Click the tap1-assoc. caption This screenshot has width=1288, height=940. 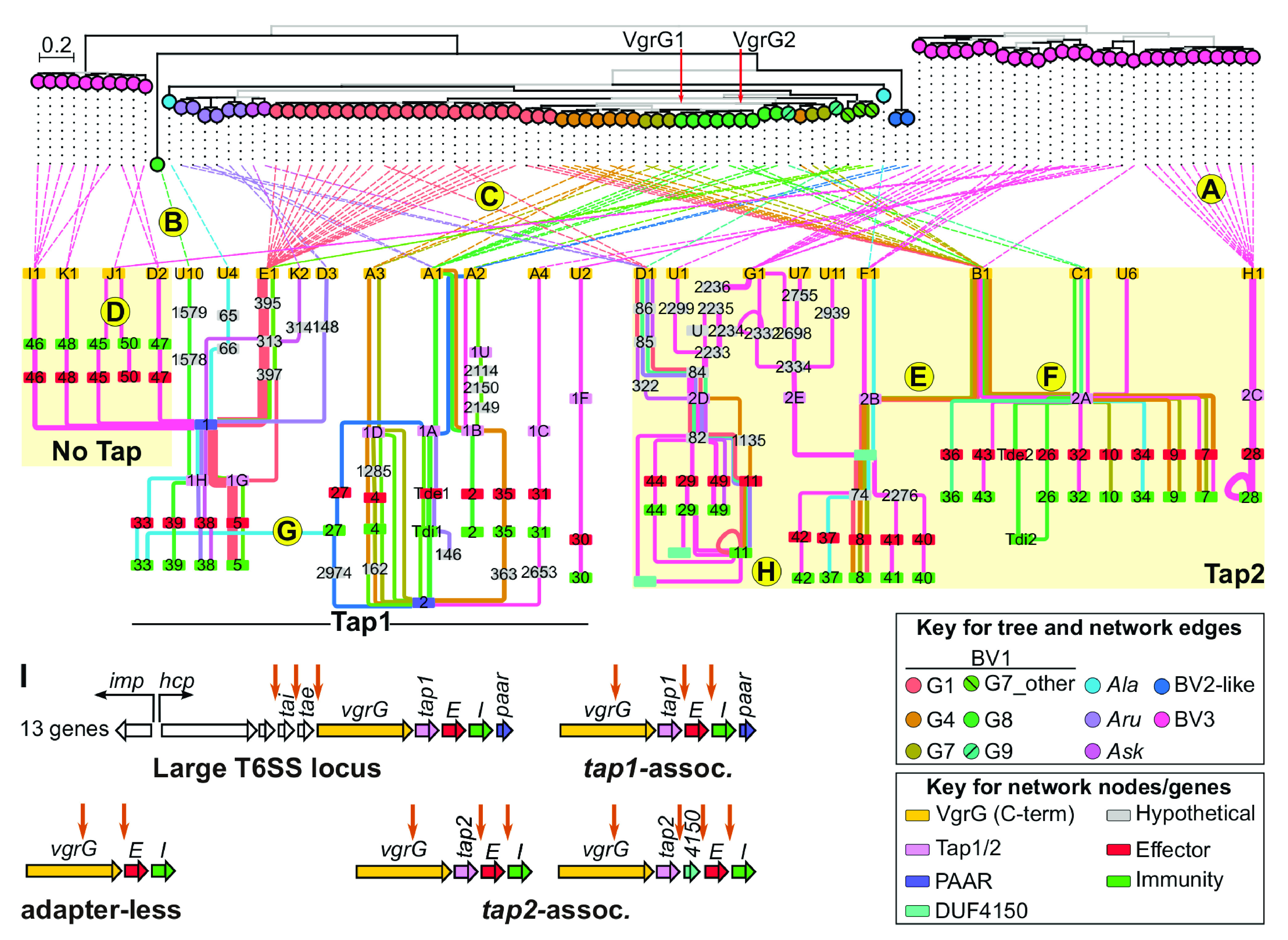pos(658,768)
